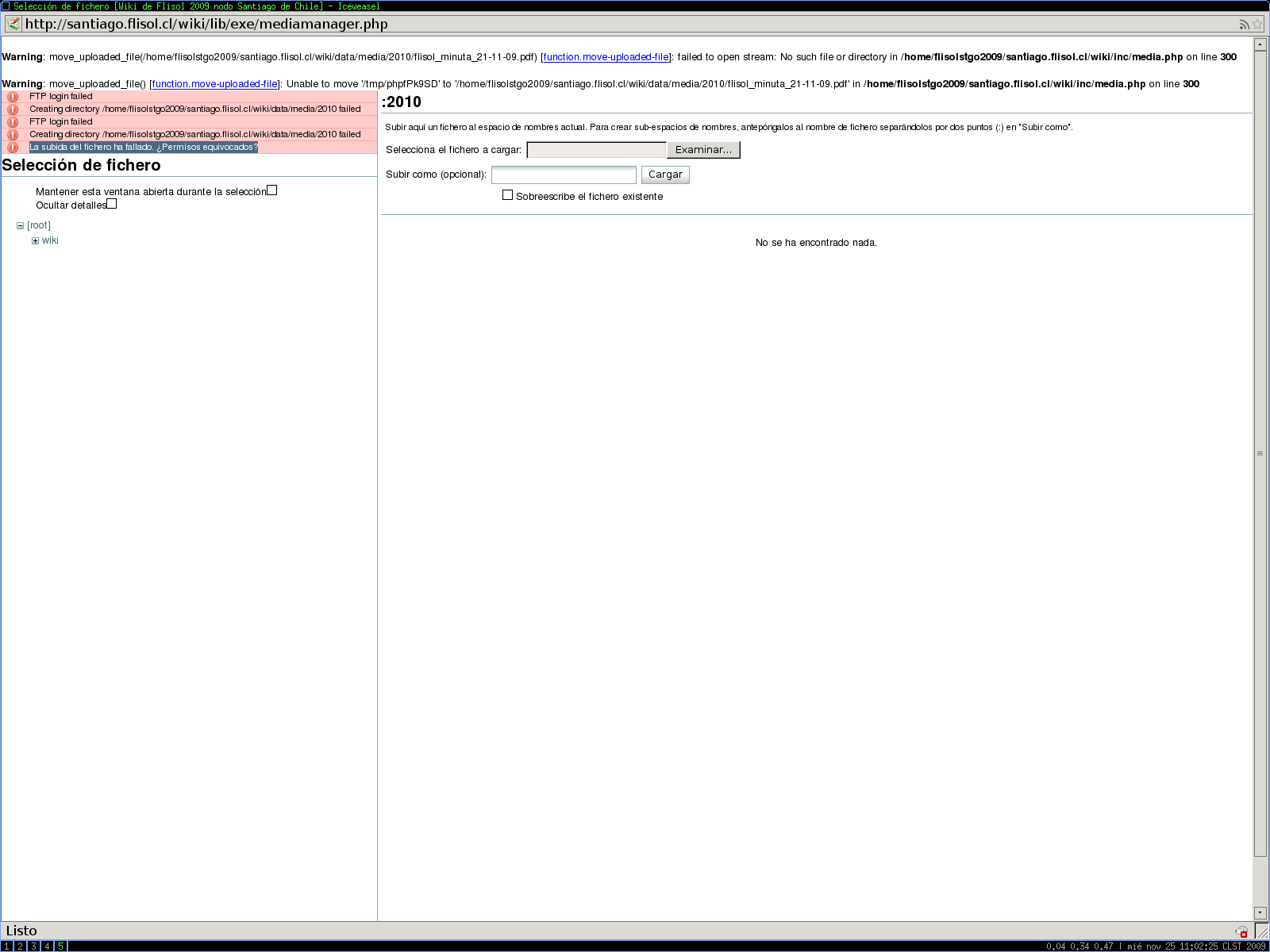The width and height of the screenshot is (1270, 952).
Task: Click the Subir como (opcional) text field
Action: (x=564, y=175)
